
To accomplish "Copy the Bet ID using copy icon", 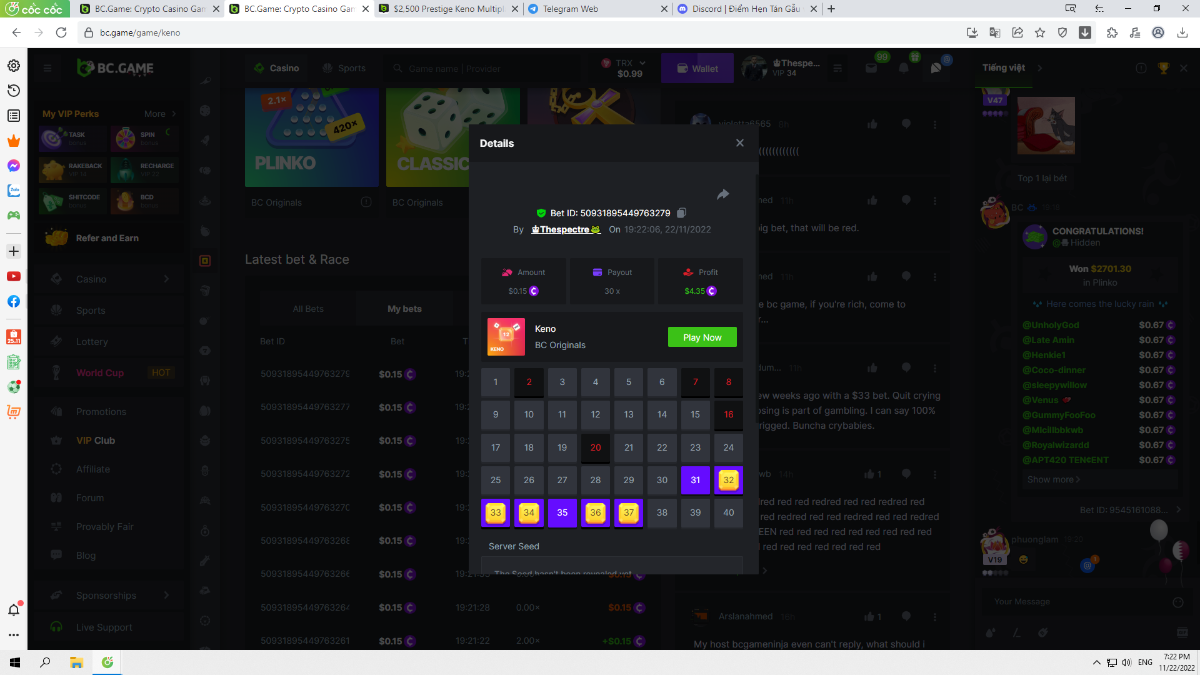I will click(x=681, y=213).
